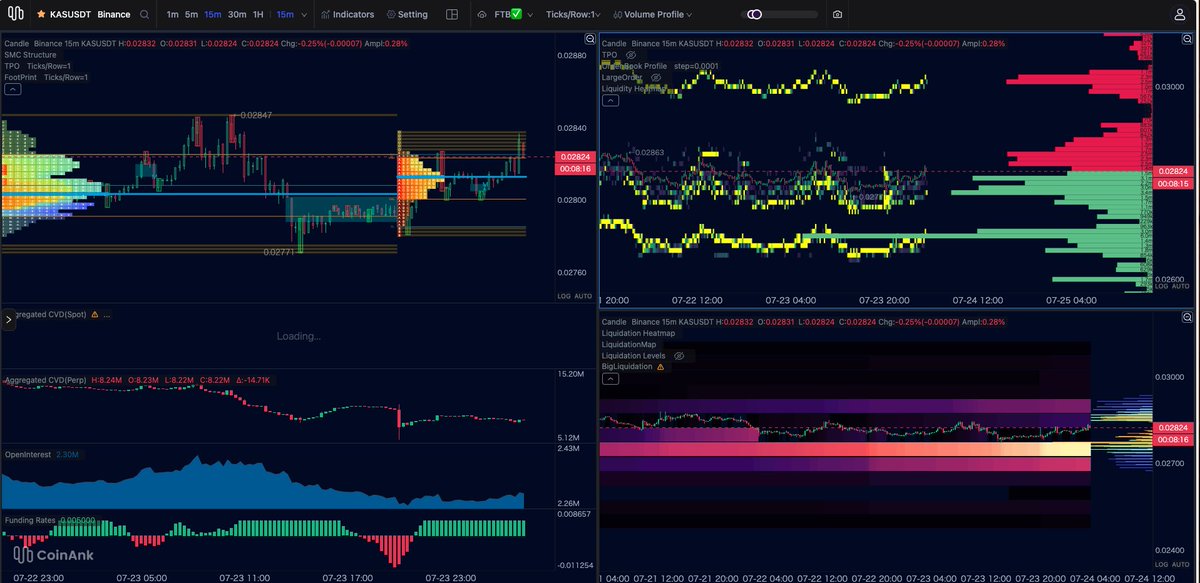Screen dimensions: 1200x583
Task: Toggle the favorite star for KASUSDT
Action: coord(41,15)
